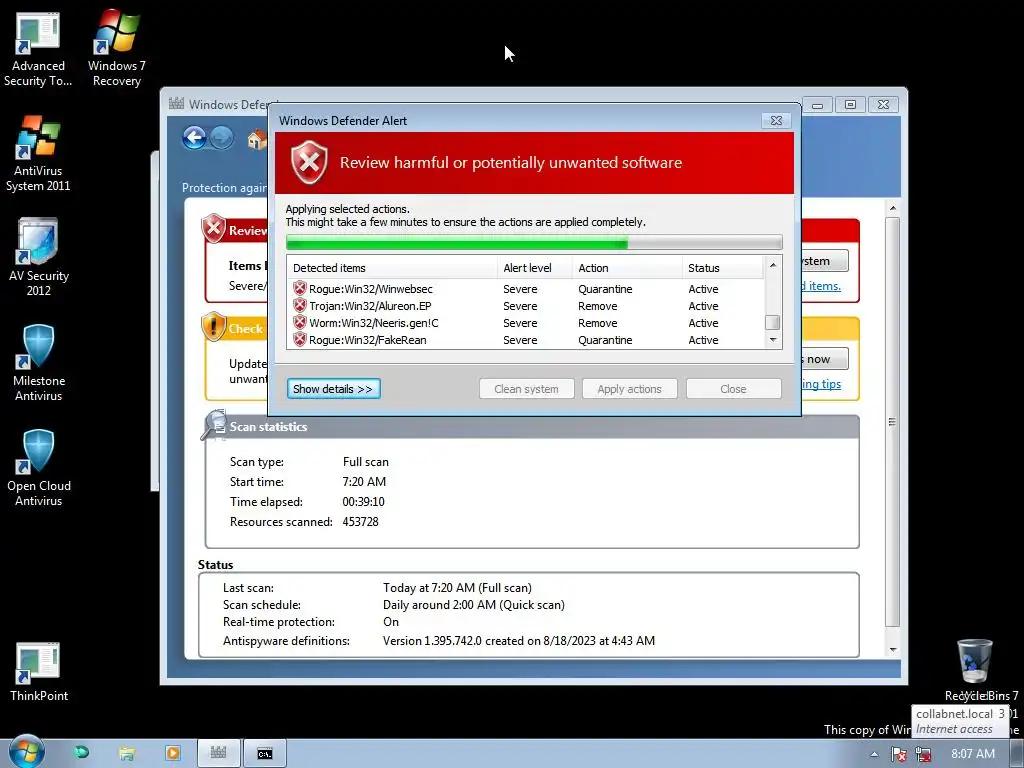The image size is (1024, 768).
Task: Open Windows 7 Recovery desktop shortcut
Action: [x=116, y=50]
